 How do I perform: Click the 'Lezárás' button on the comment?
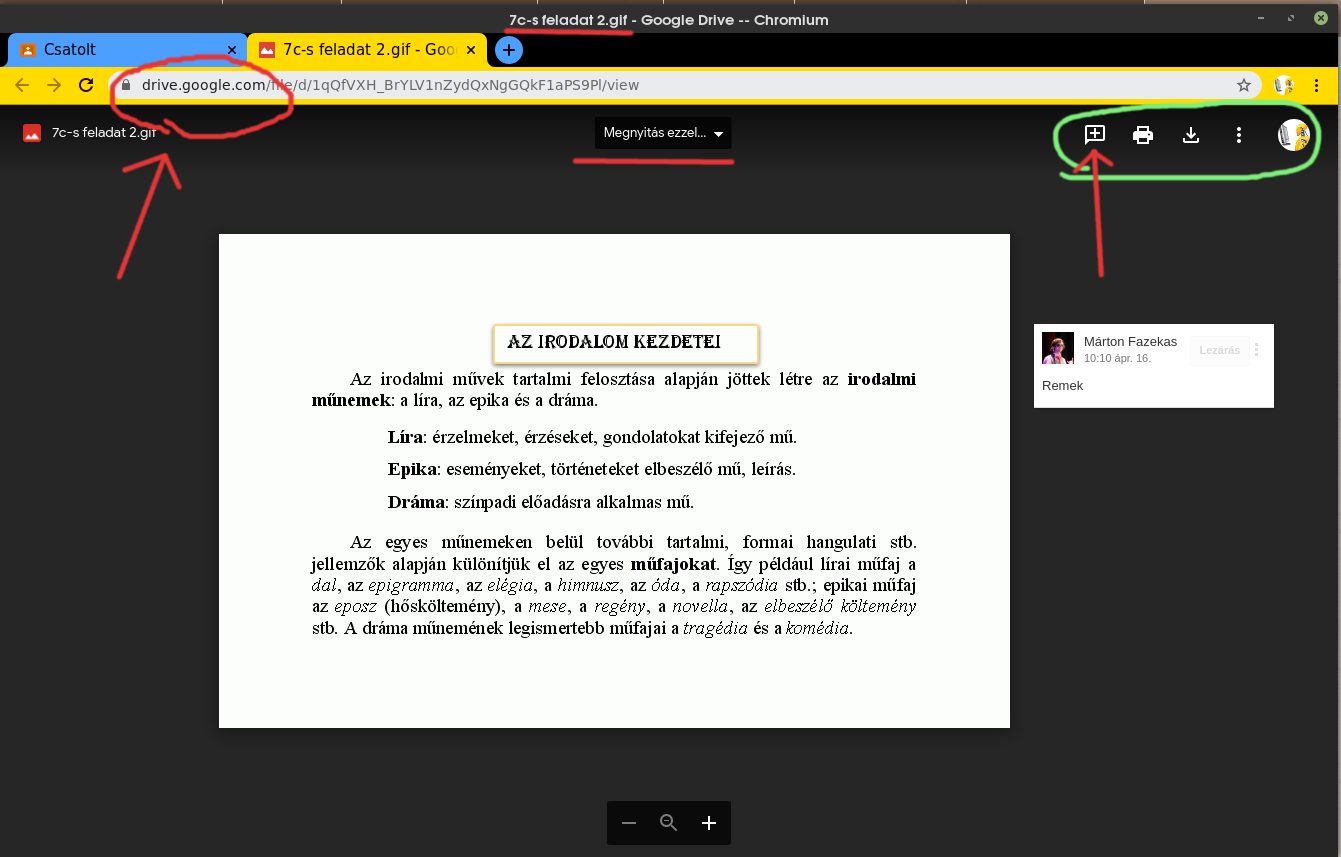[1219, 350]
